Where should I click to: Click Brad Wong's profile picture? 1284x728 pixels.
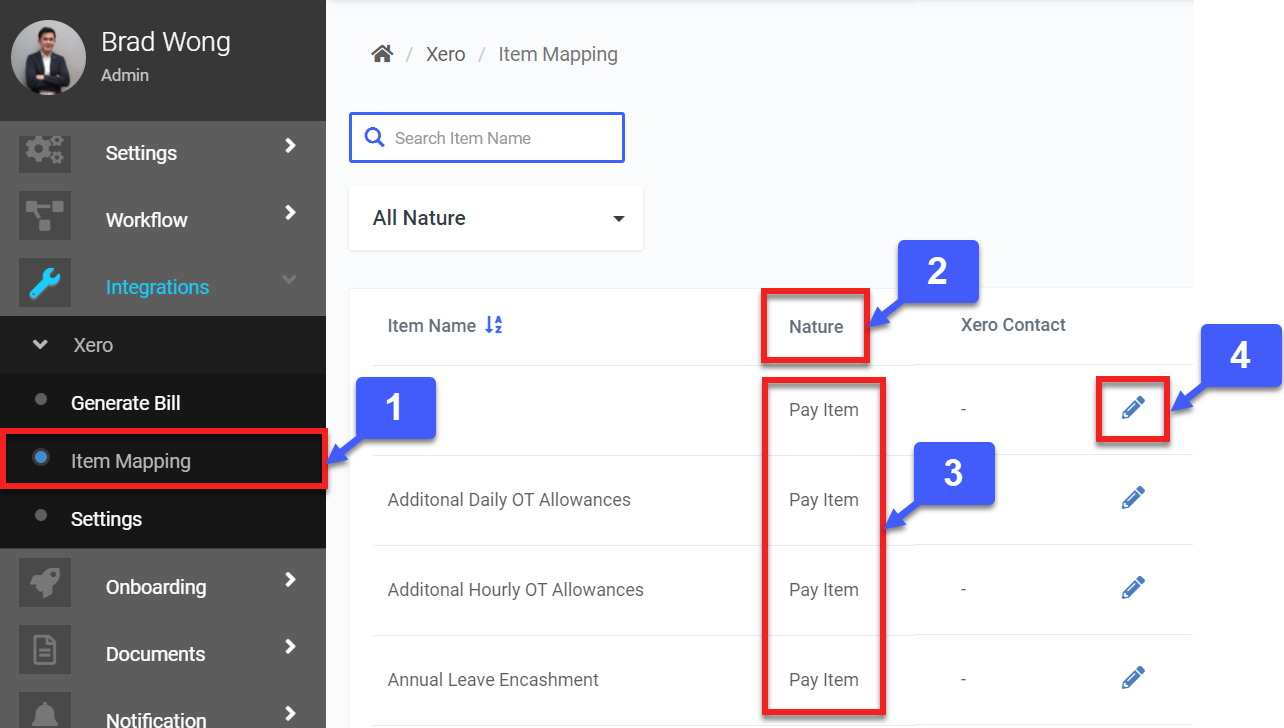click(x=48, y=58)
